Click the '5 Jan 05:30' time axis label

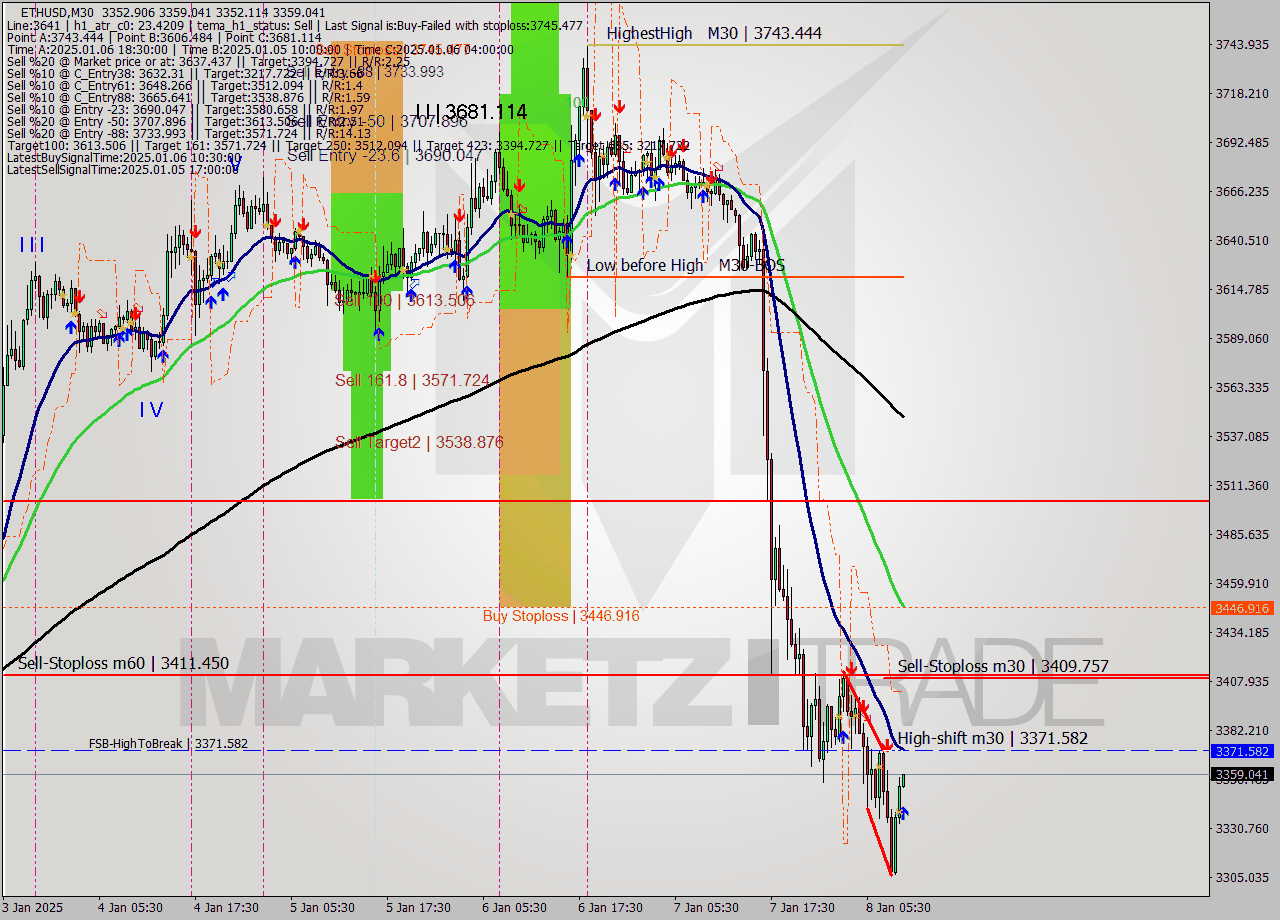coord(322,908)
